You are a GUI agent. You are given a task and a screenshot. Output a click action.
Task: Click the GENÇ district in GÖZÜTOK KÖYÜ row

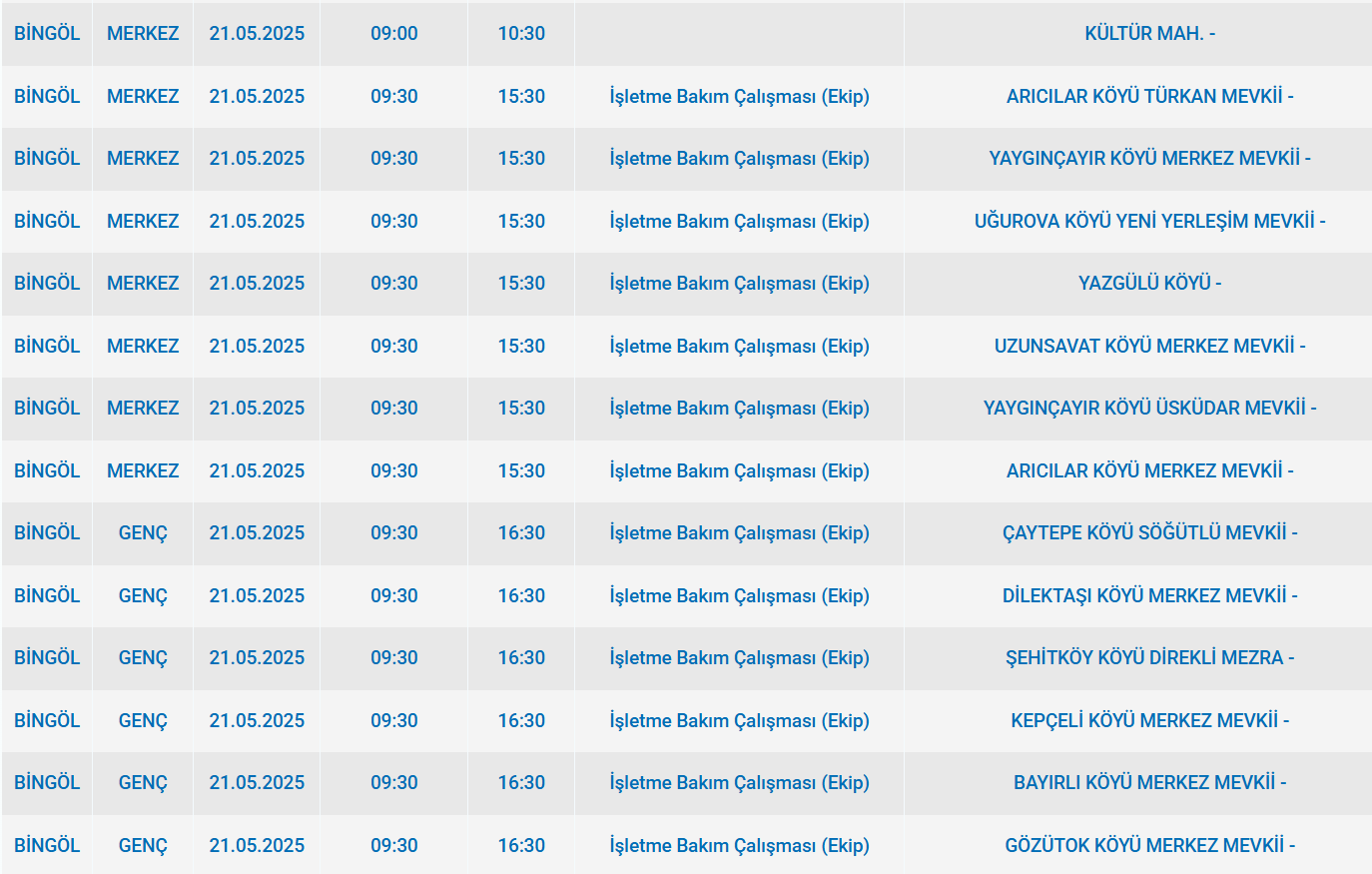(143, 846)
